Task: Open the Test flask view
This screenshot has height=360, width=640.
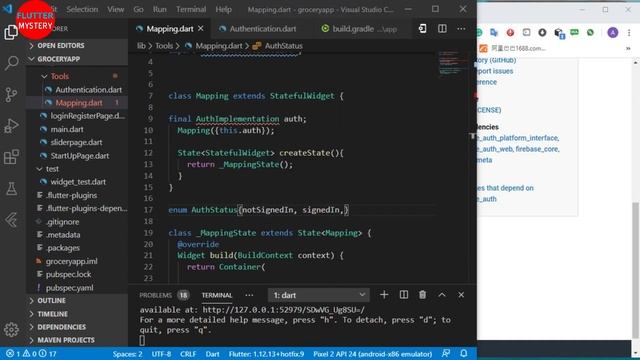Action: [x=11, y=188]
